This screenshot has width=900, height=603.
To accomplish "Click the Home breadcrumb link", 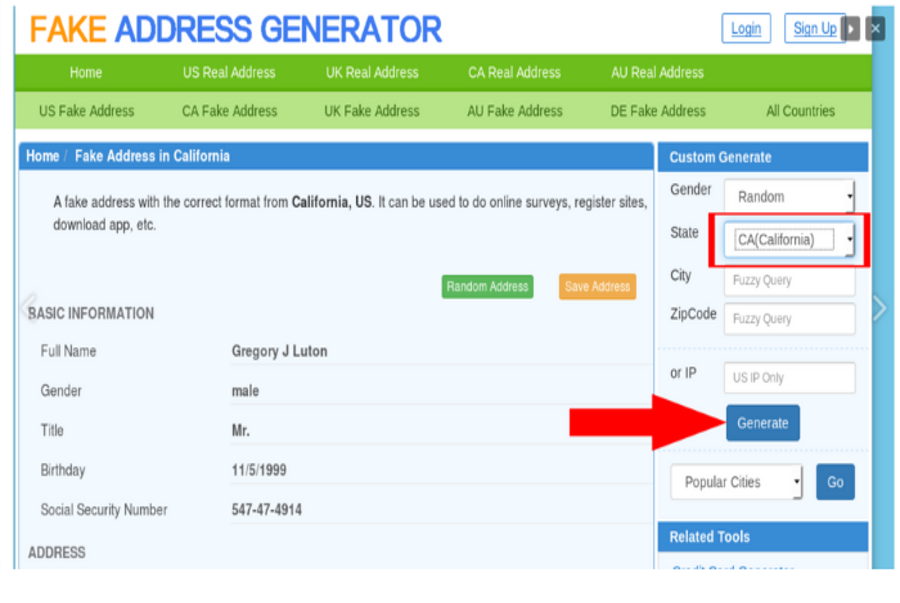I will 42,156.
